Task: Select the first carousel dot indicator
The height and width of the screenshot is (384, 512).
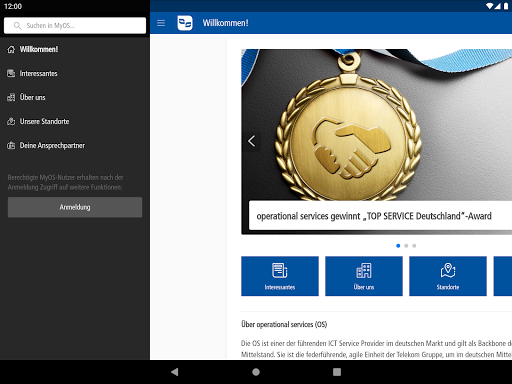Action: (x=398, y=246)
